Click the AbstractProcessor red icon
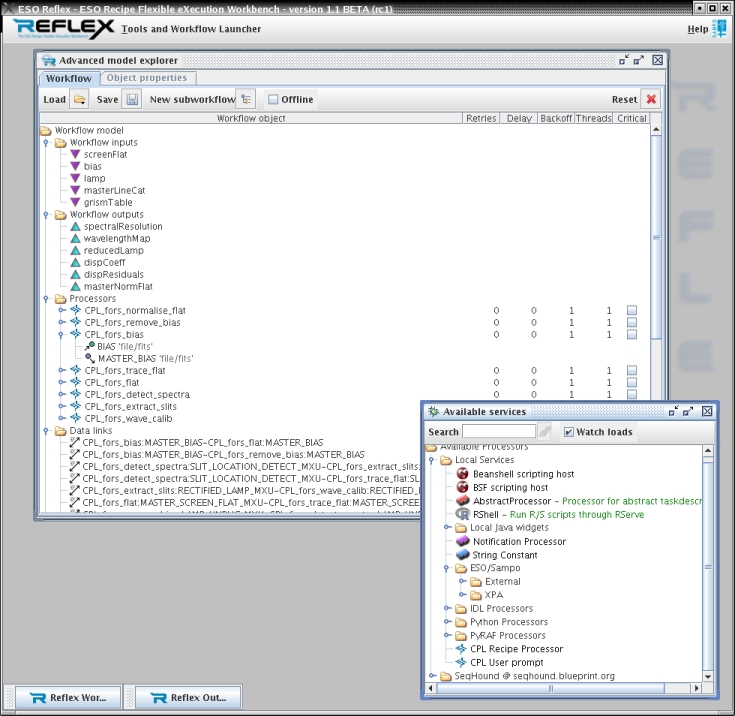Screen dimensions: 735x716 [463, 501]
